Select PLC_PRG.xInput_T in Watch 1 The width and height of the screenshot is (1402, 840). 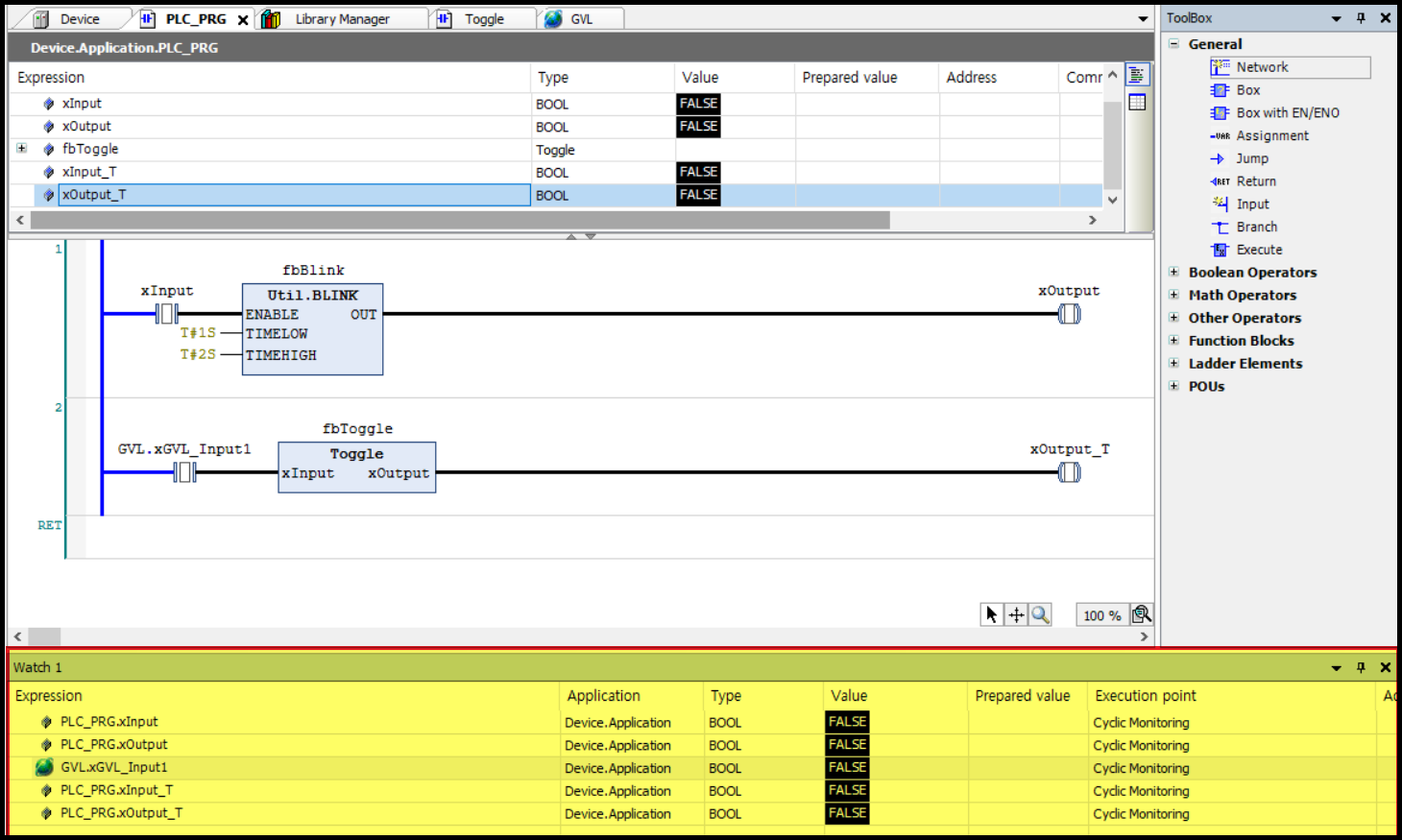point(116,790)
